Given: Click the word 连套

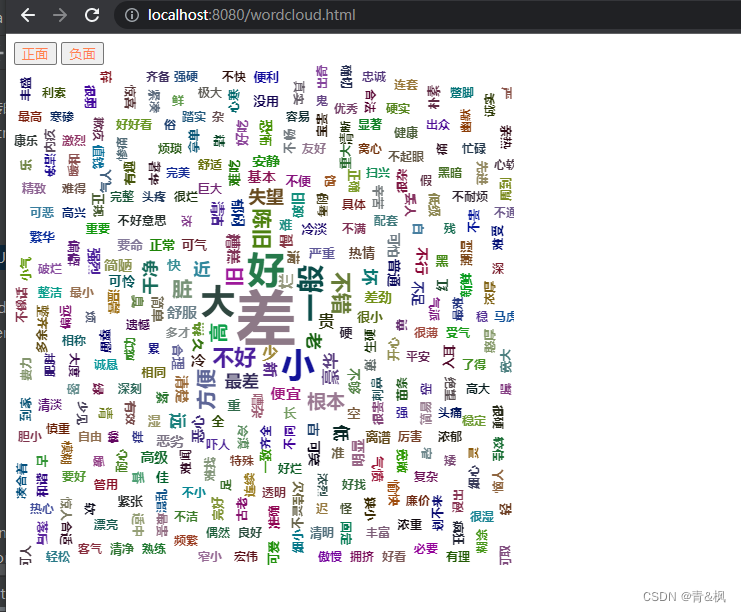Looking at the screenshot, I should tap(406, 85).
